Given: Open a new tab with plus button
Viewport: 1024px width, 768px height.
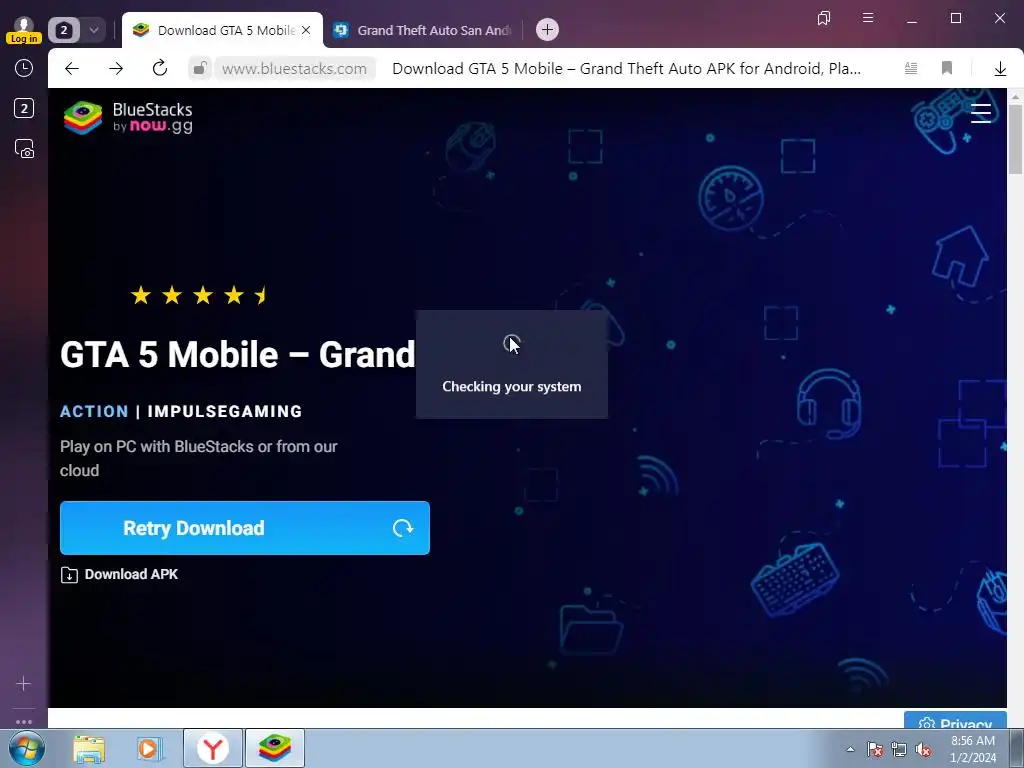Looking at the screenshot, I should click(x=547, y=29).
